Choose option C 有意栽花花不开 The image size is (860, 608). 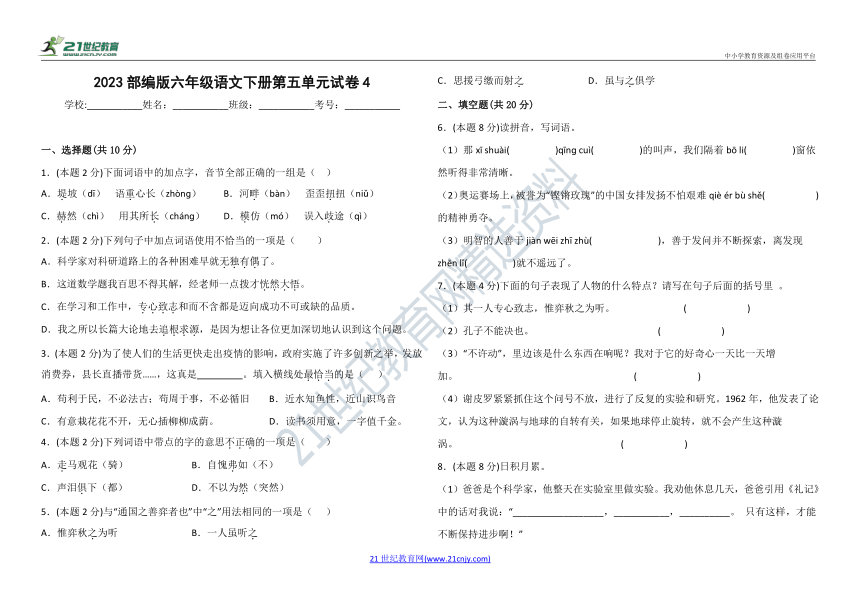(128, 422)
